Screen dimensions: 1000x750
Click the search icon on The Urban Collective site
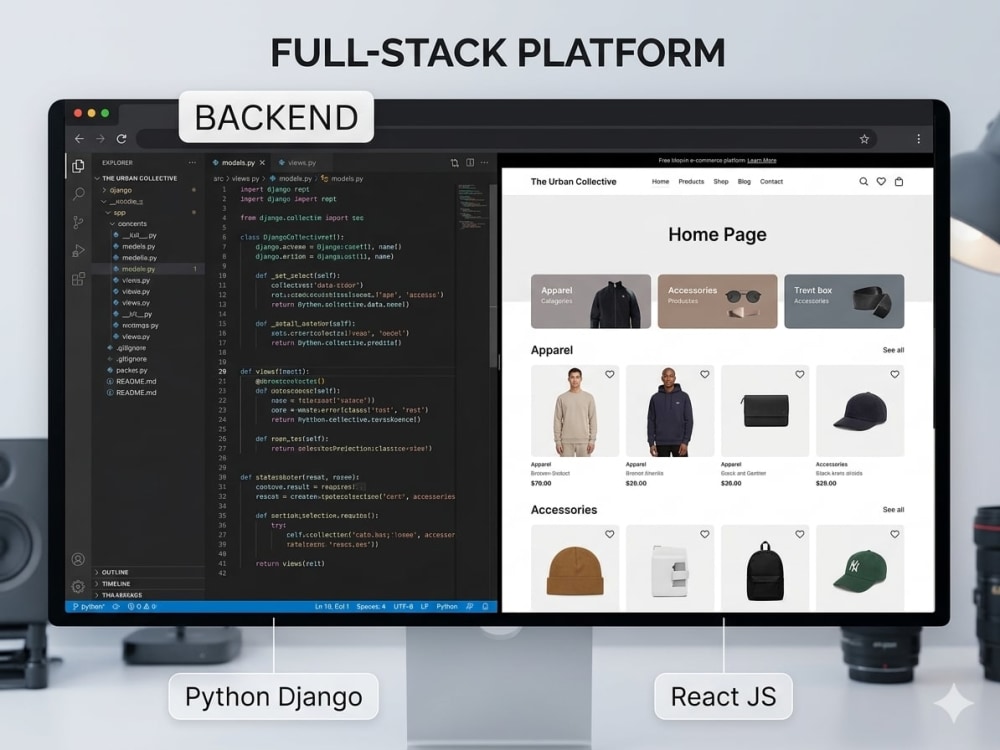[x=864, y=182]
